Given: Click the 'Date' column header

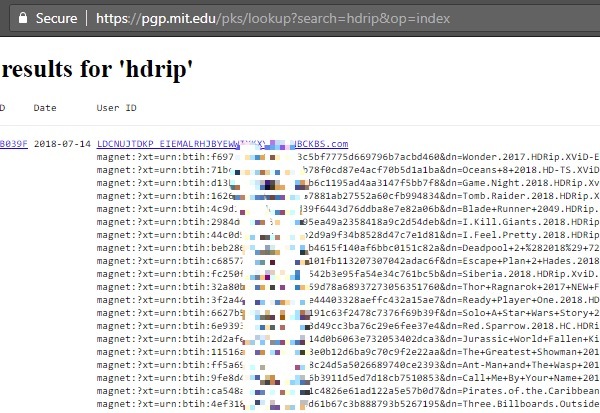Looking at the screenshot, I should [x=45, y=108].
